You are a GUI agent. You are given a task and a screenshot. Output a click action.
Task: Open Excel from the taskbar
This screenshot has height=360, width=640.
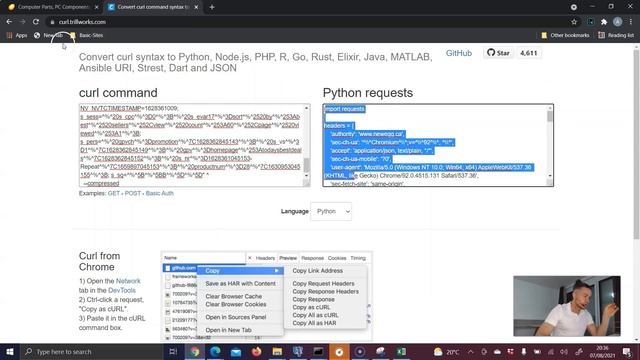(x=401, y=351)
